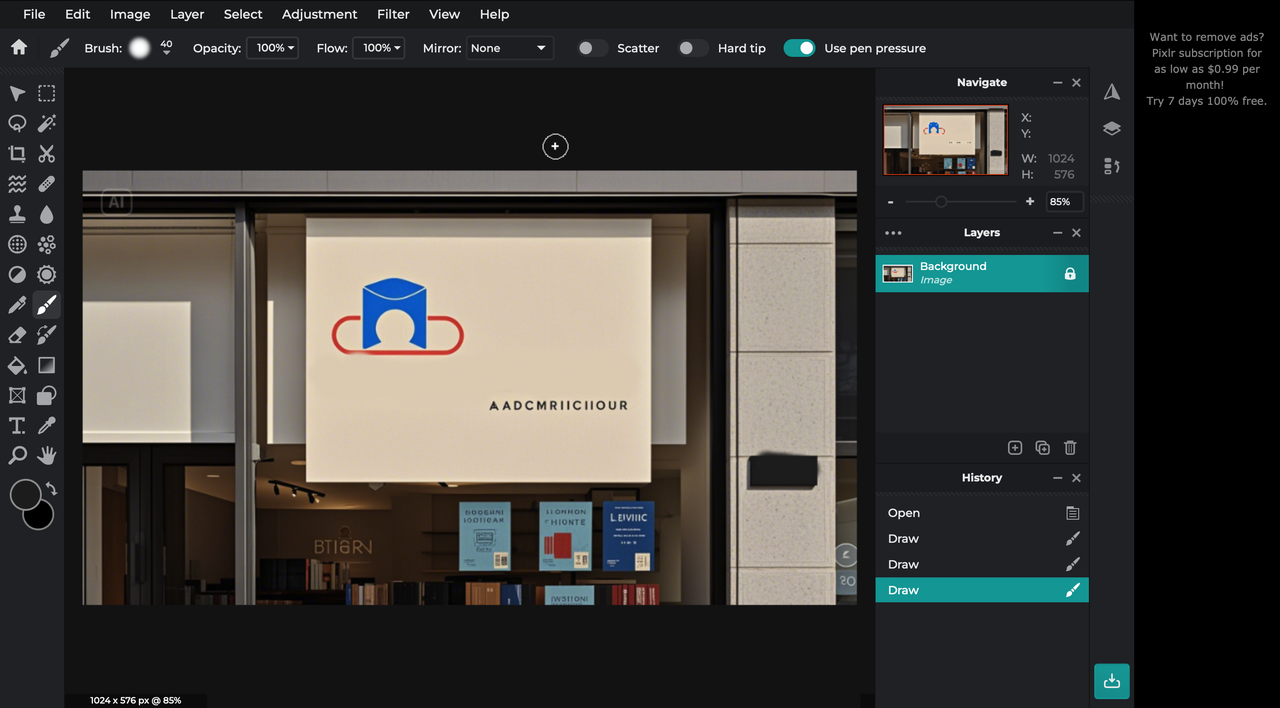Click the Navigate zoom slider
Viewport: 1280px width, 708px height.
941,202
